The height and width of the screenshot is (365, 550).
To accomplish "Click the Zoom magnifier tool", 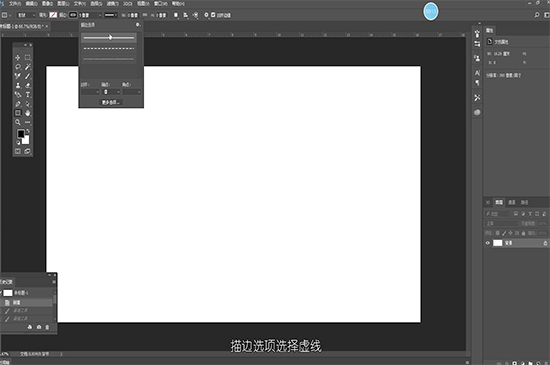I will [18, 122].
